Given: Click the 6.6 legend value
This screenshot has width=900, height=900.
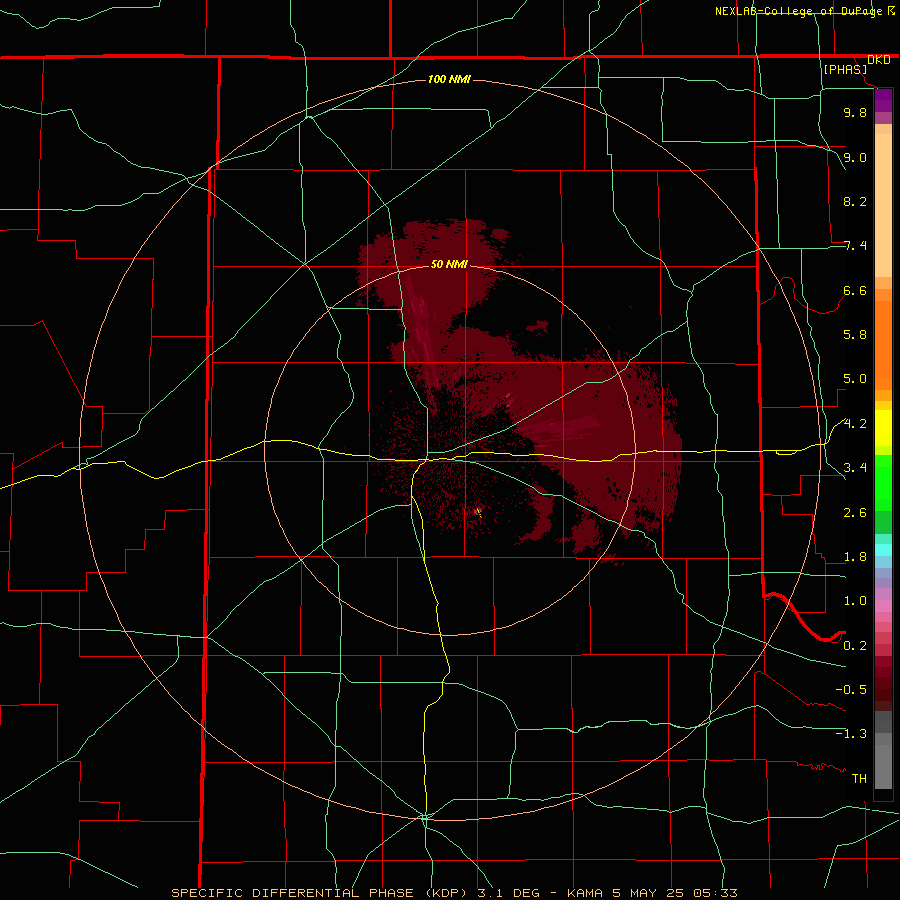Looking at the screenshot, I should pos(855,290).
